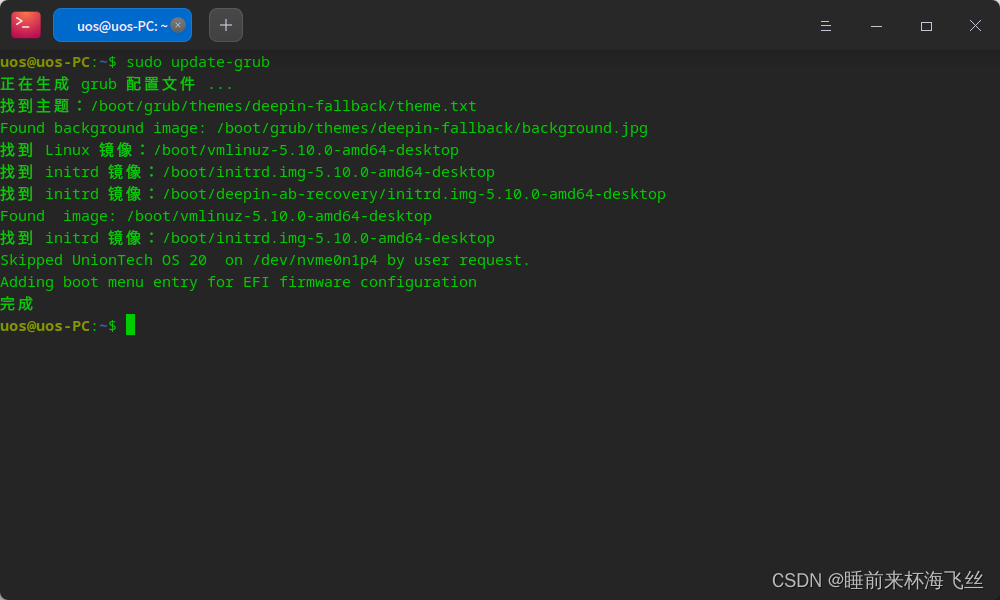Open the terminal hamburger main menu
This screenshot has height=600, width=1000.
826,26
